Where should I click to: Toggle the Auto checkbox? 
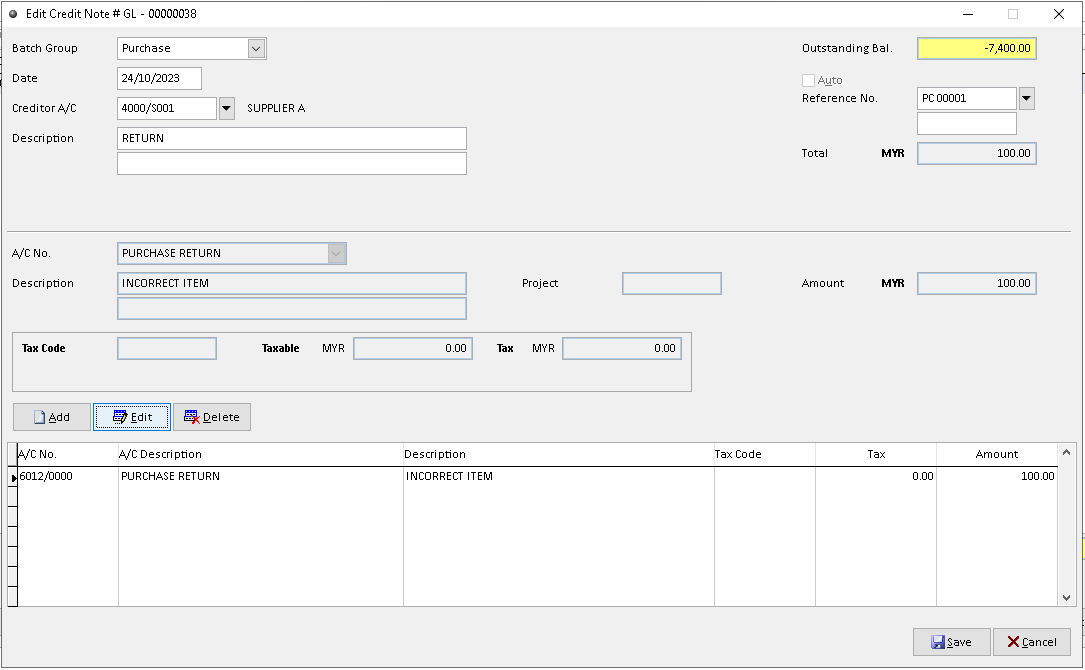coord(808,80)
